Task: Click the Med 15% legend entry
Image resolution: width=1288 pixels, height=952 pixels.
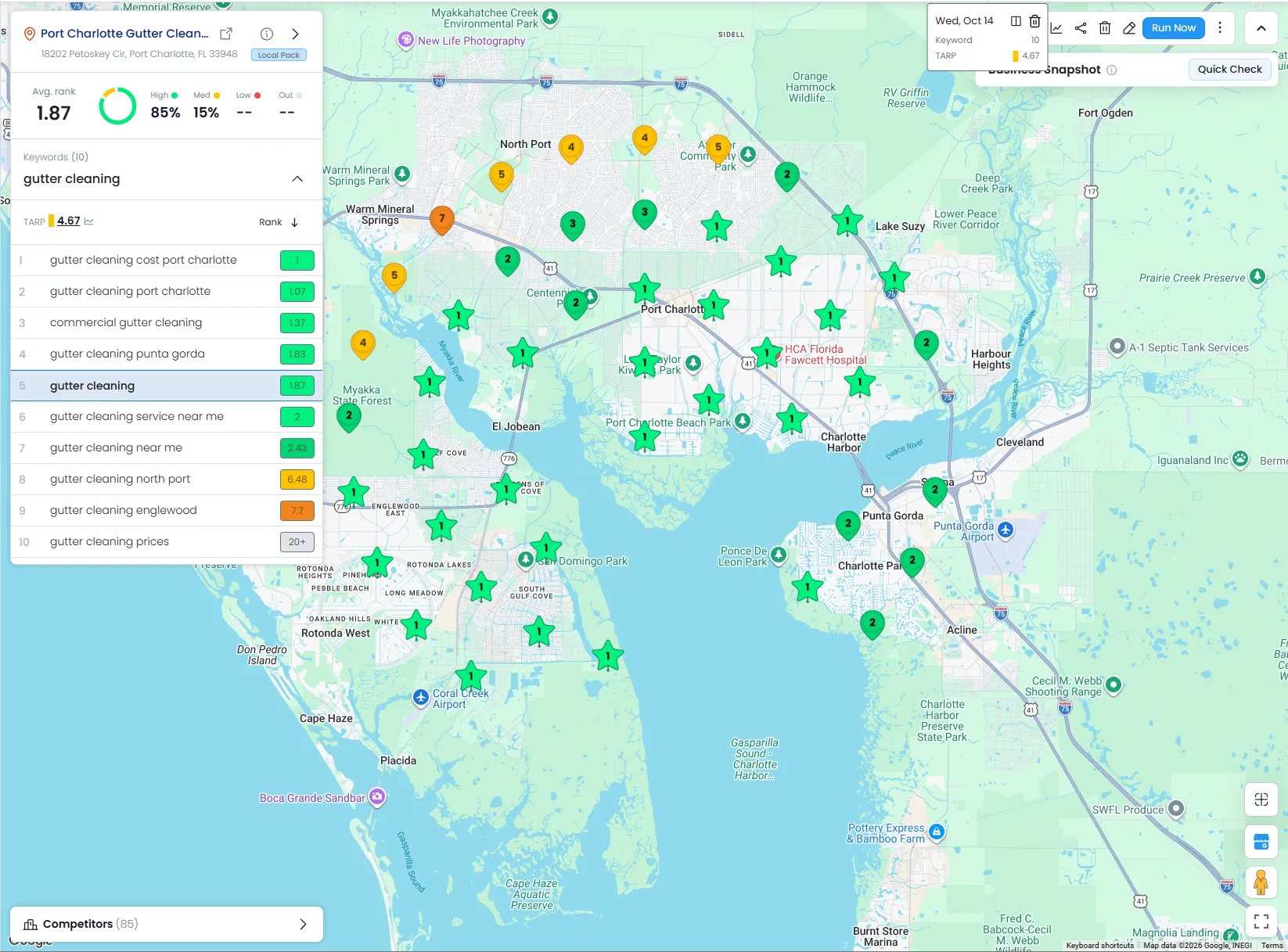Action: click(x=207, y=105)
